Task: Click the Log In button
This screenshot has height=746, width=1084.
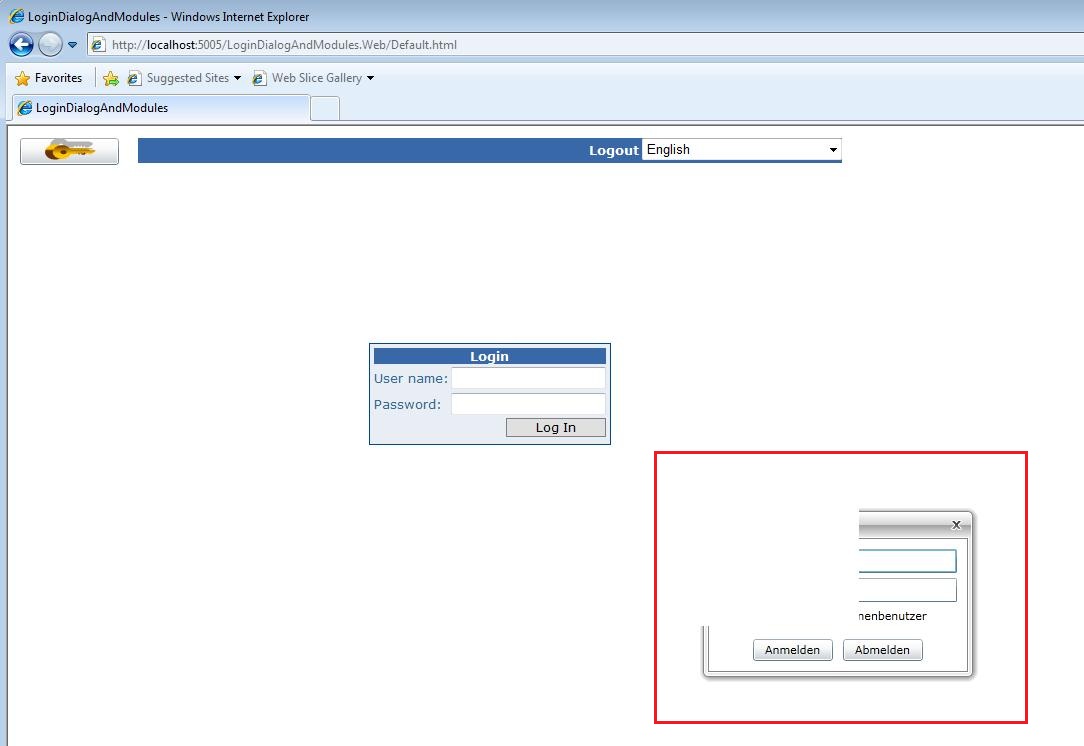Action: pos(555,428)
